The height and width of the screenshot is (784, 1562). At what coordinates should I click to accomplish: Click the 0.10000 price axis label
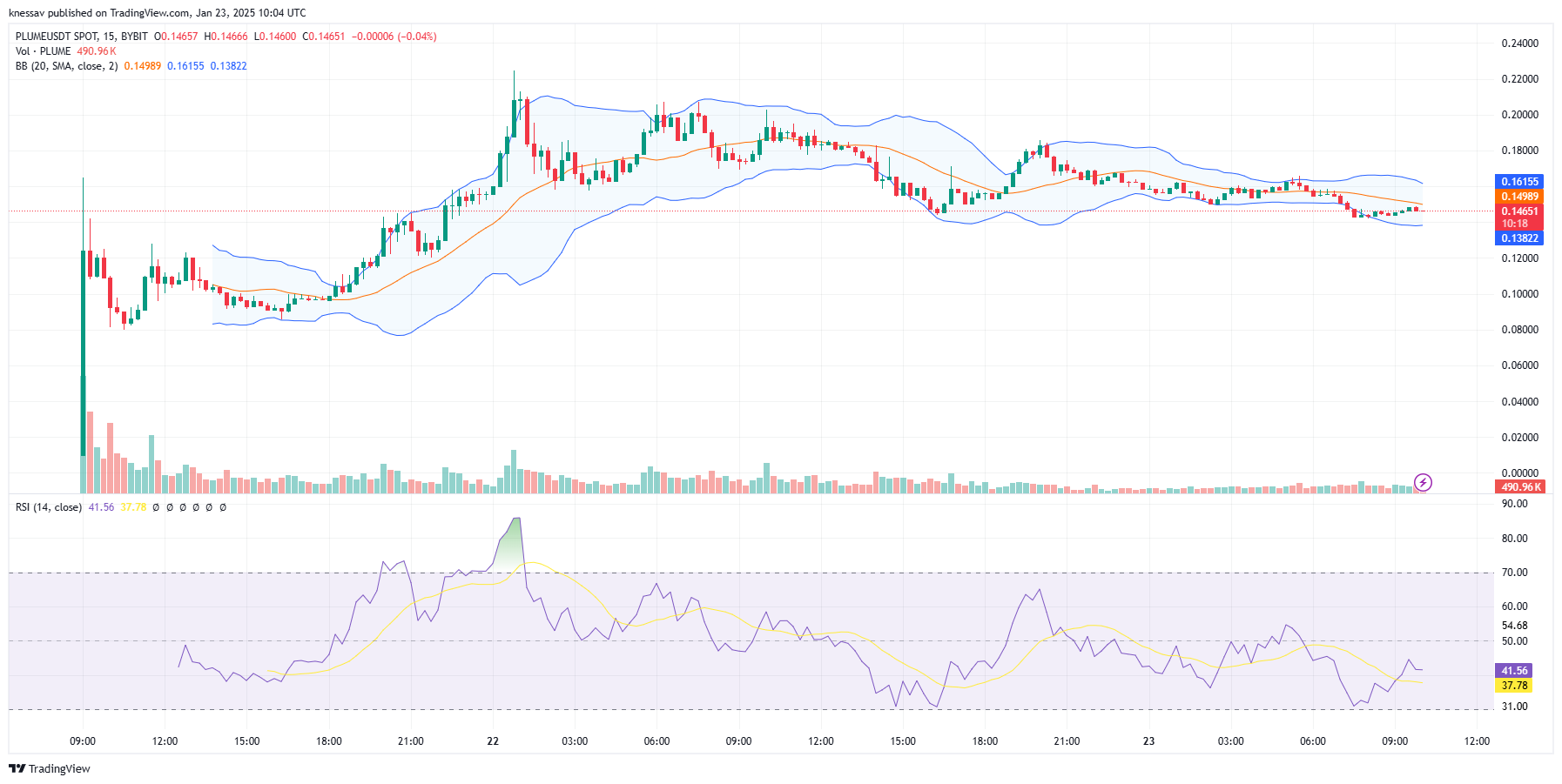1520,294
